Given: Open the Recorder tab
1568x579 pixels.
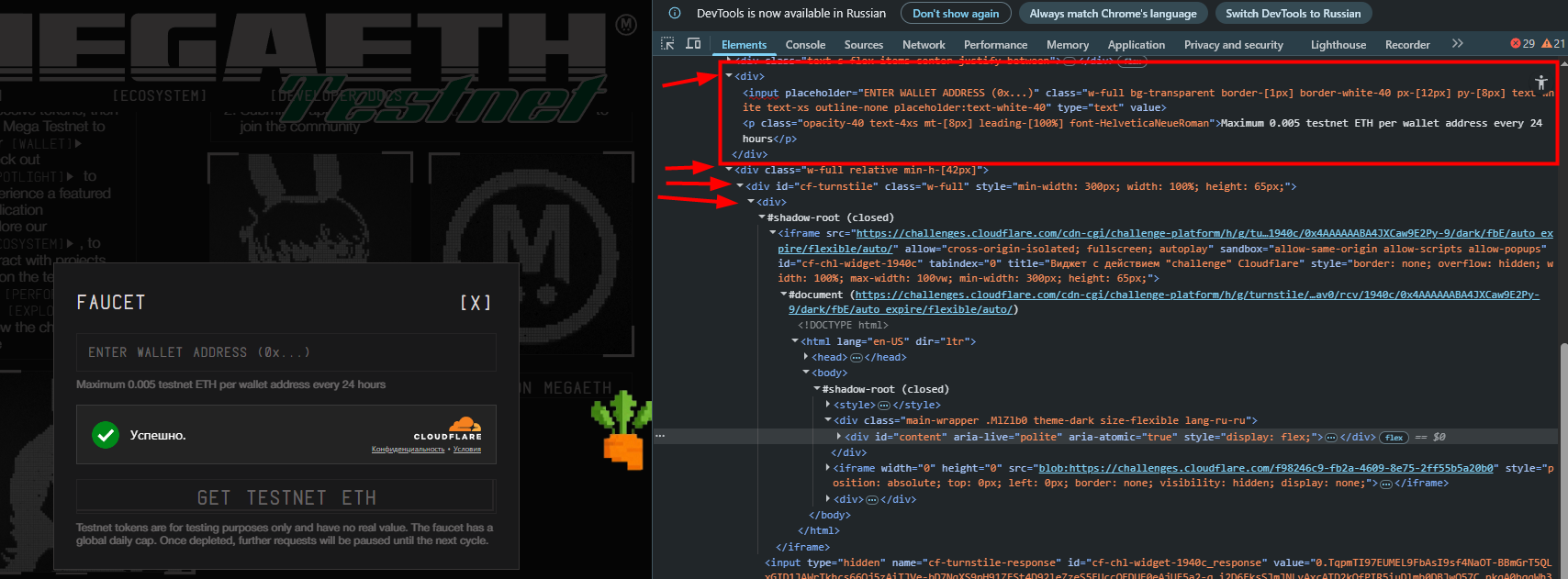Looking at the screenshot, I should click(1407, 44).
